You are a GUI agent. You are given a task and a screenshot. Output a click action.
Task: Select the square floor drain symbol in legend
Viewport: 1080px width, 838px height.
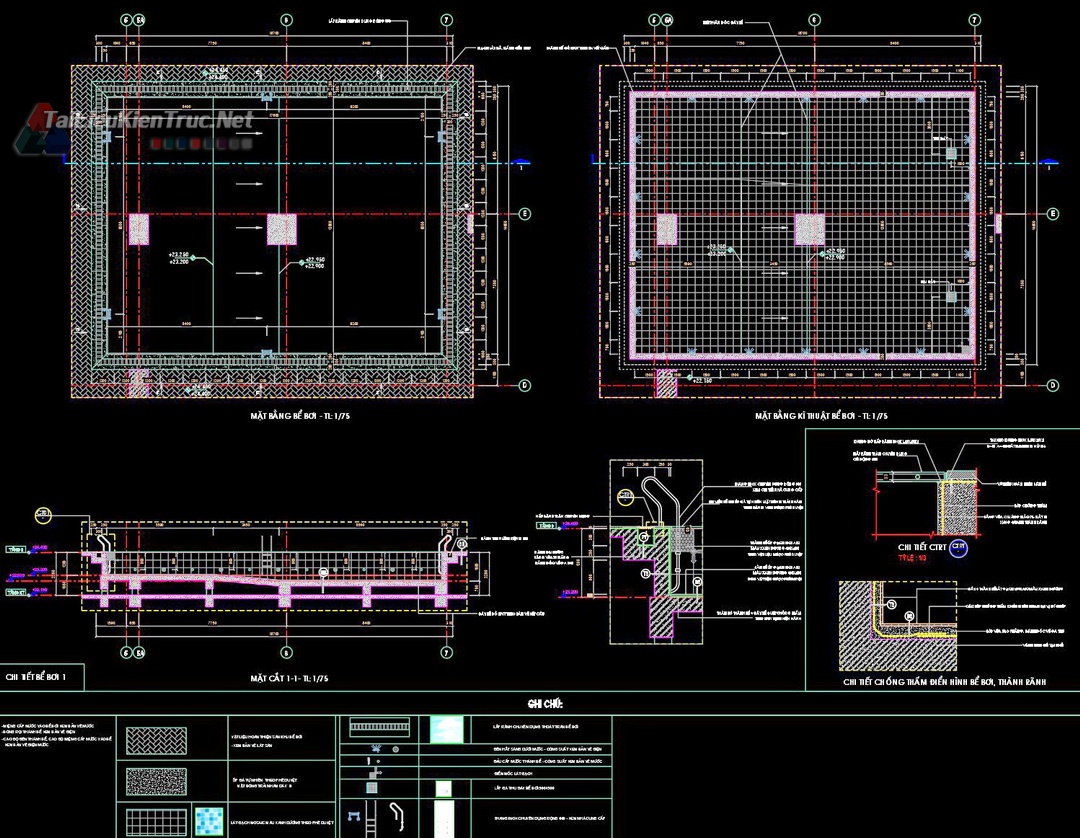(x=371, y=787)
